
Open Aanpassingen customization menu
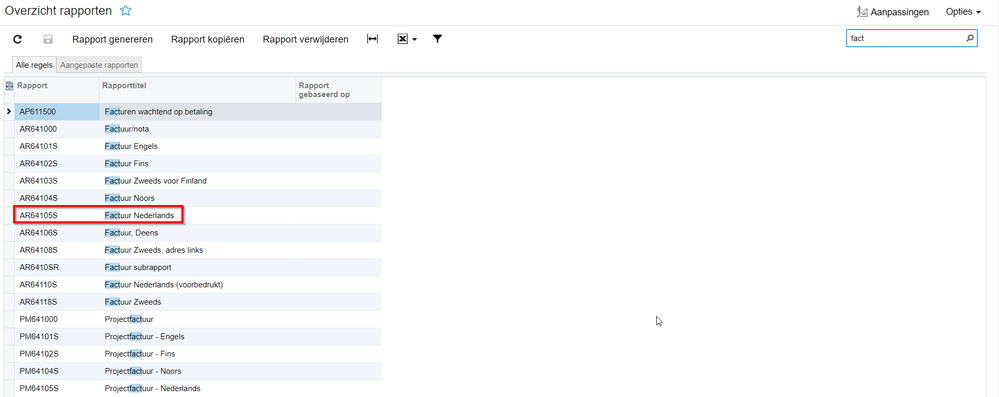coord(893,12)
